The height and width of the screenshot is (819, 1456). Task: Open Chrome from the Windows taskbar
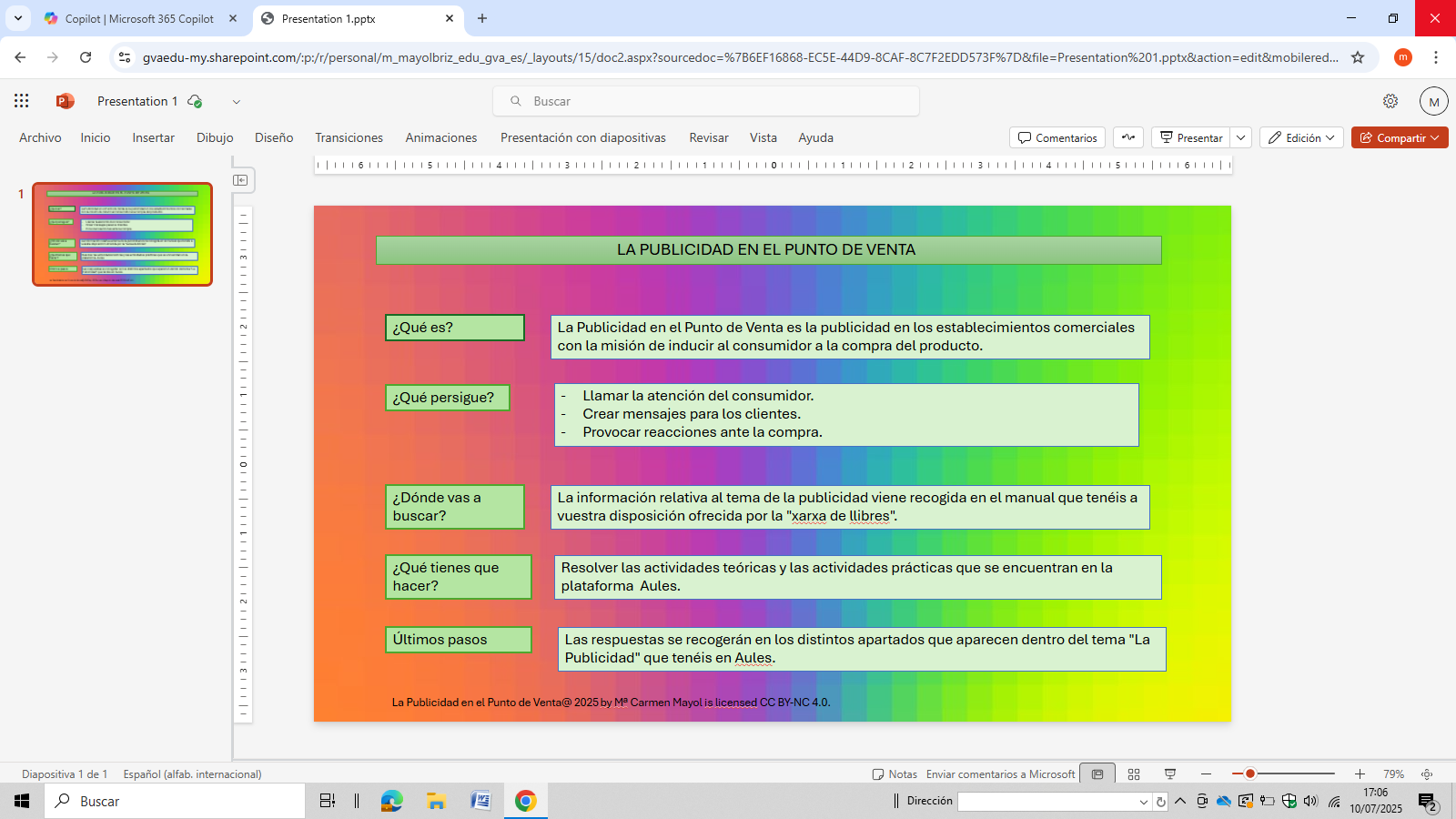525,801
